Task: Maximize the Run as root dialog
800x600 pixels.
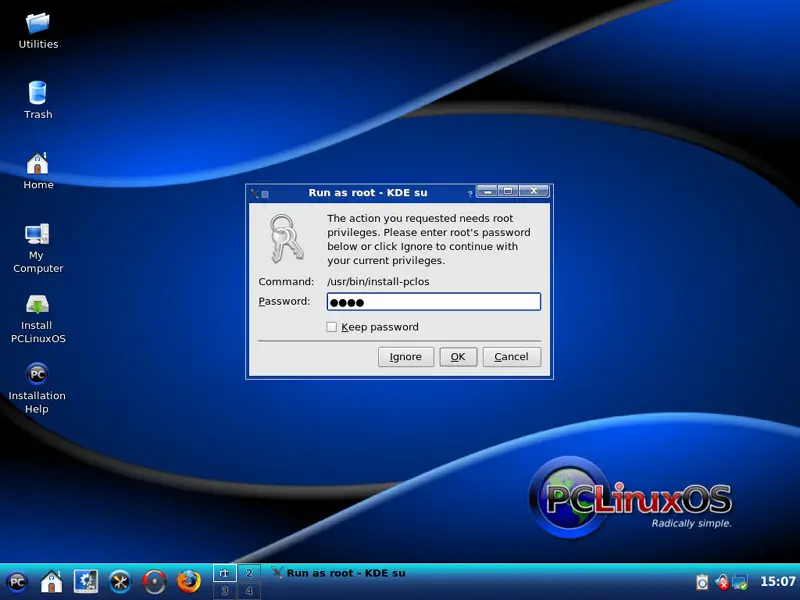Action: 508,191
